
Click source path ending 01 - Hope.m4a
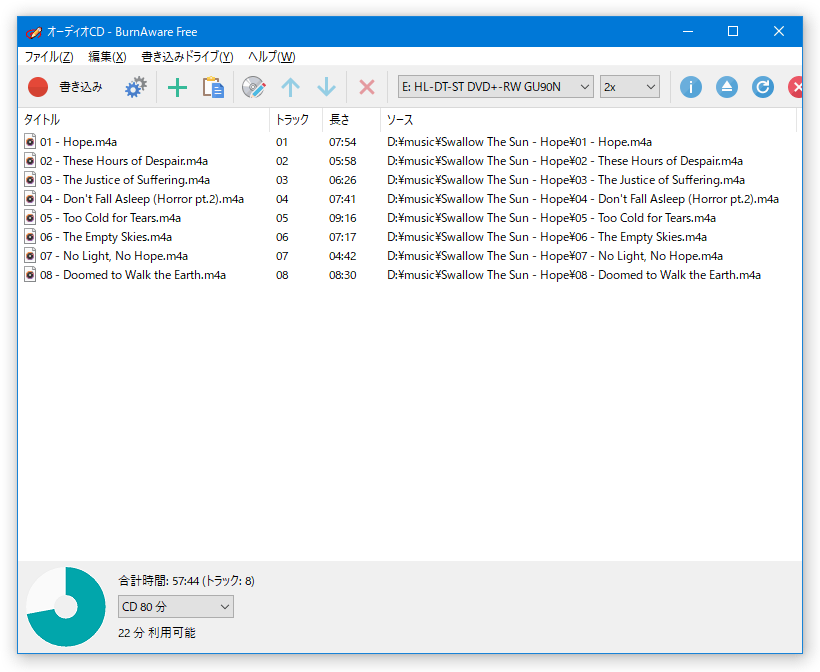tap(519, 142)
